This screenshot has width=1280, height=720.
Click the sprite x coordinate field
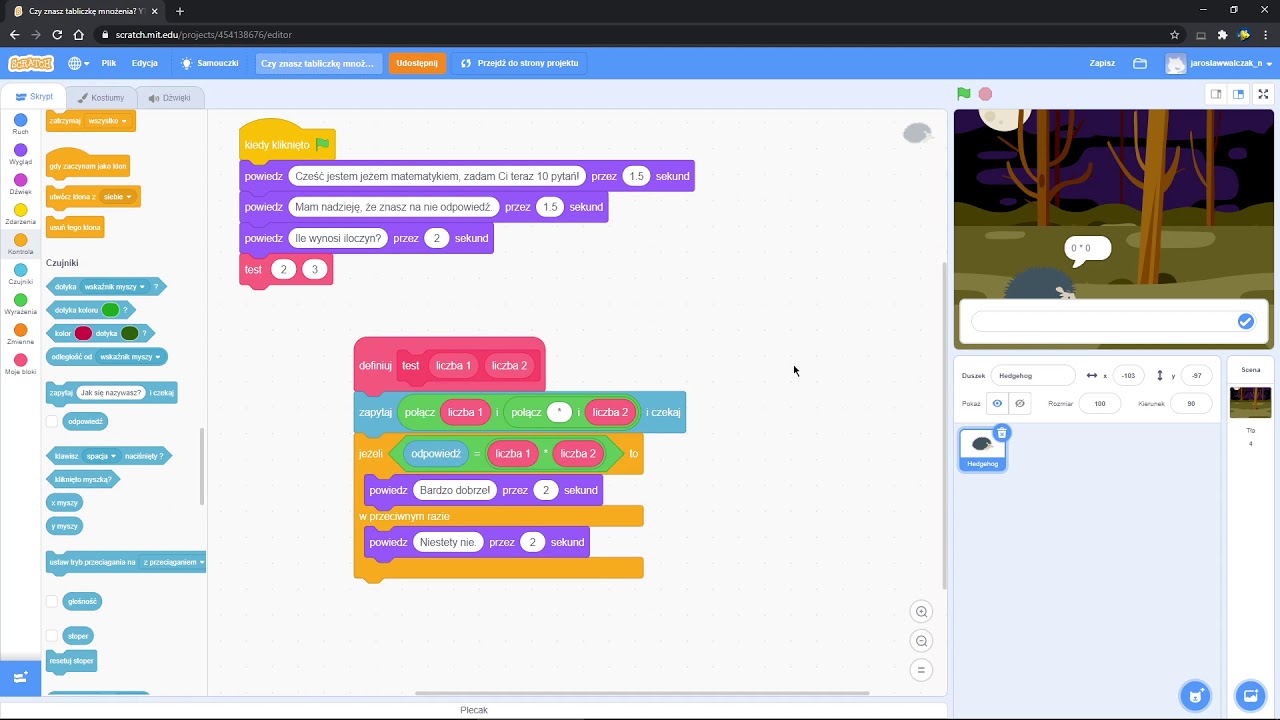tap(1128, 376)
